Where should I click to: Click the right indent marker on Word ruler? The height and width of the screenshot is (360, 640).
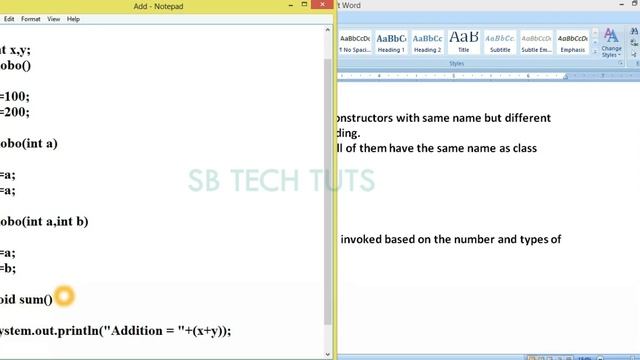coord(565,76)
